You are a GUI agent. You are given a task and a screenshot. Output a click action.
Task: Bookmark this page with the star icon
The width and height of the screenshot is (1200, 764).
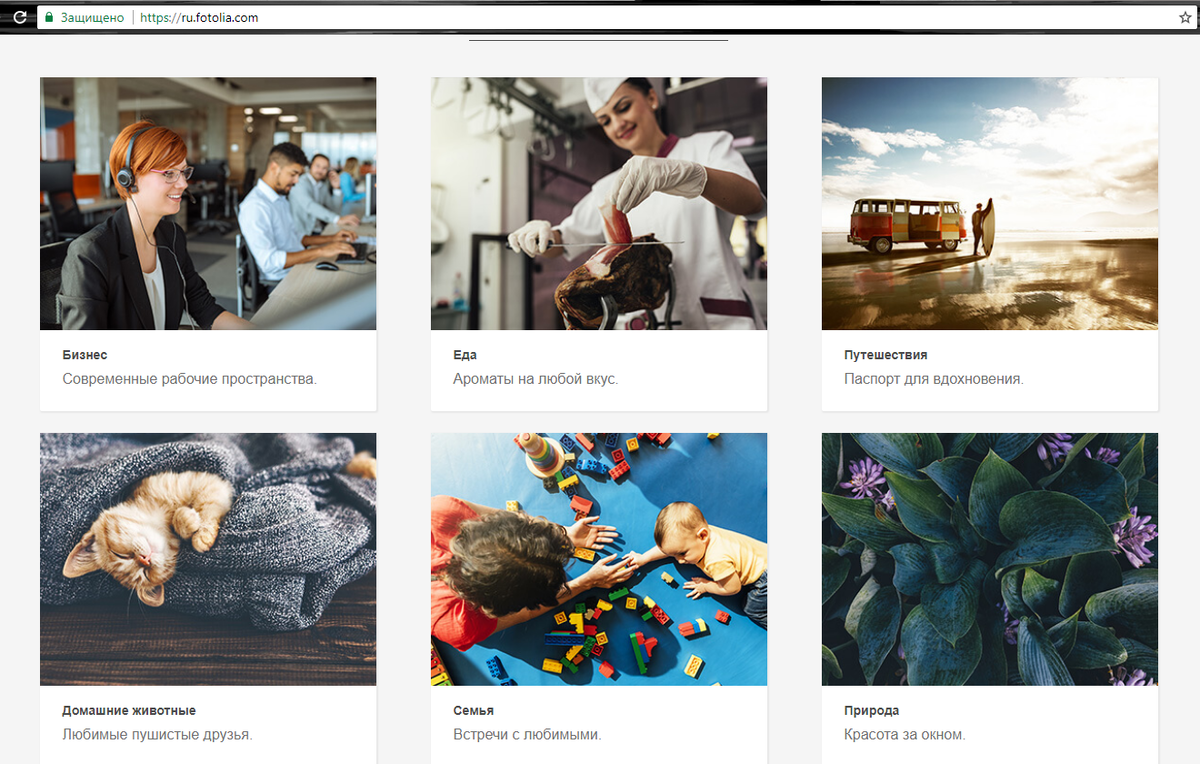[1185, 17]
